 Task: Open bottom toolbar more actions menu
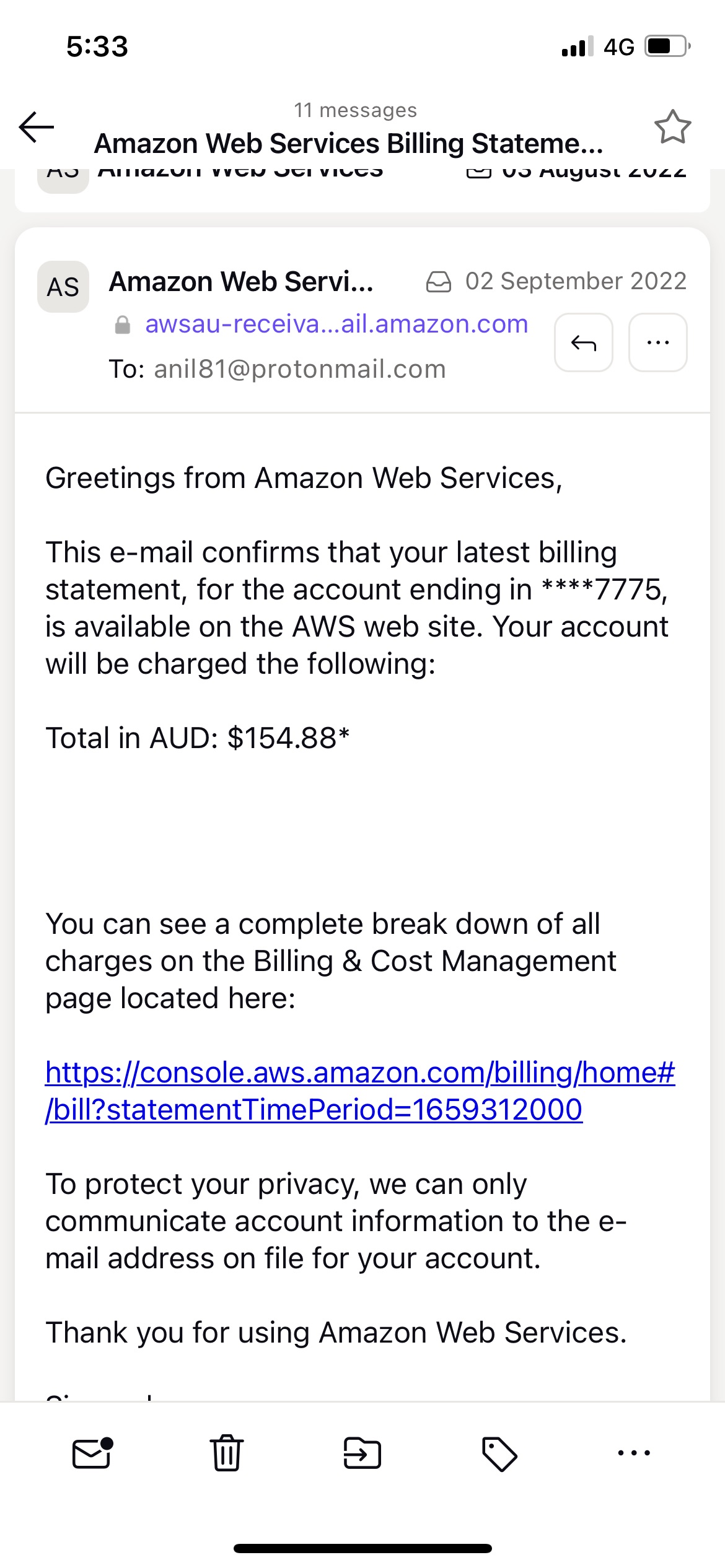point(634,1453)
